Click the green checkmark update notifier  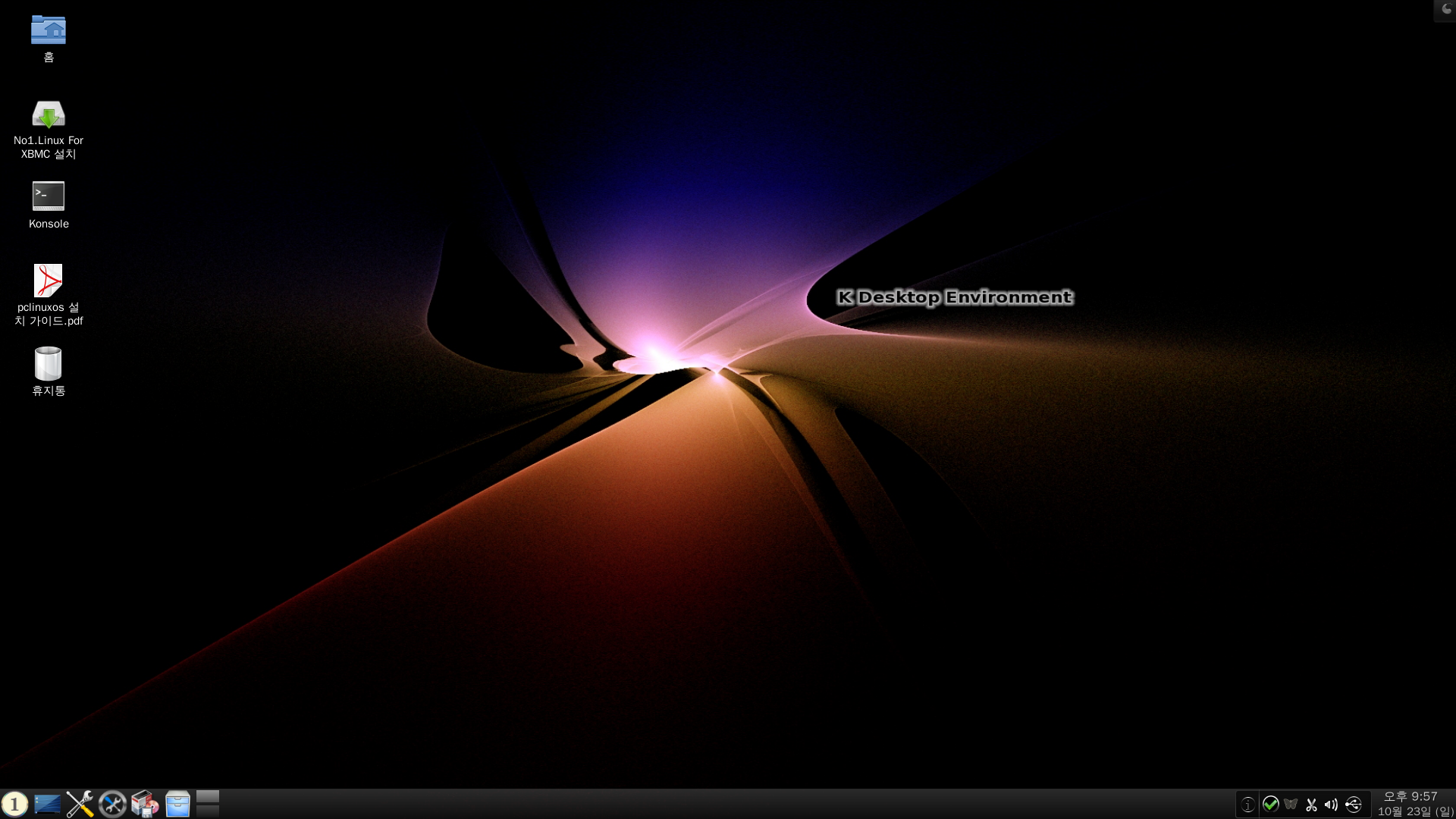[1271, 804]
